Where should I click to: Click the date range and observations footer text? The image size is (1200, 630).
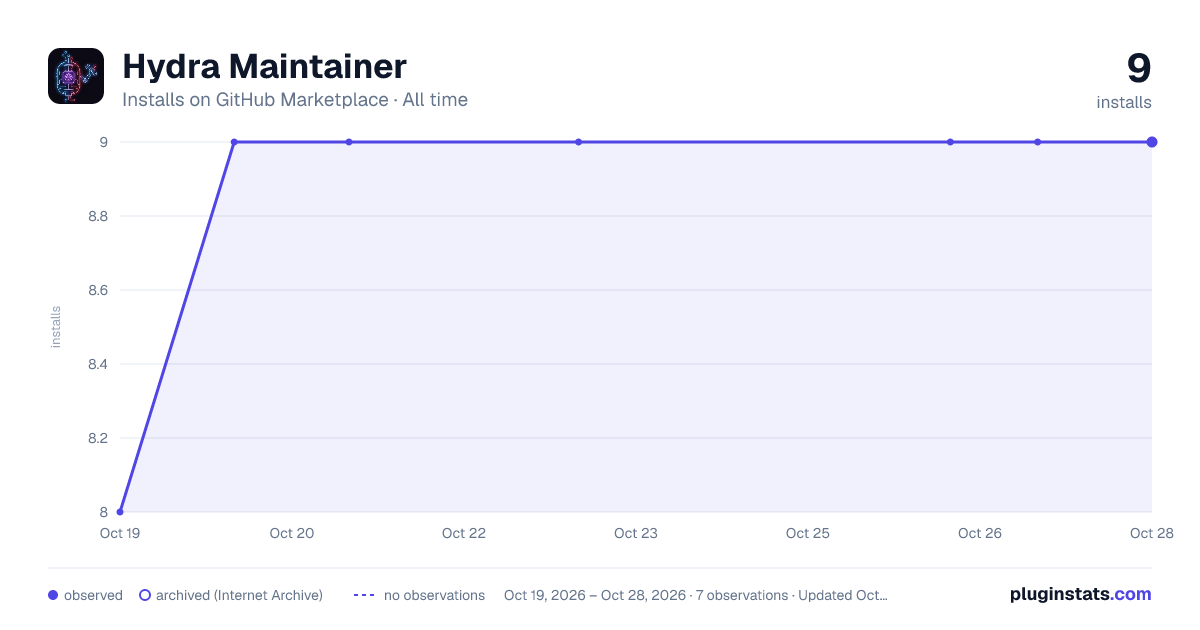coord(696,595)
